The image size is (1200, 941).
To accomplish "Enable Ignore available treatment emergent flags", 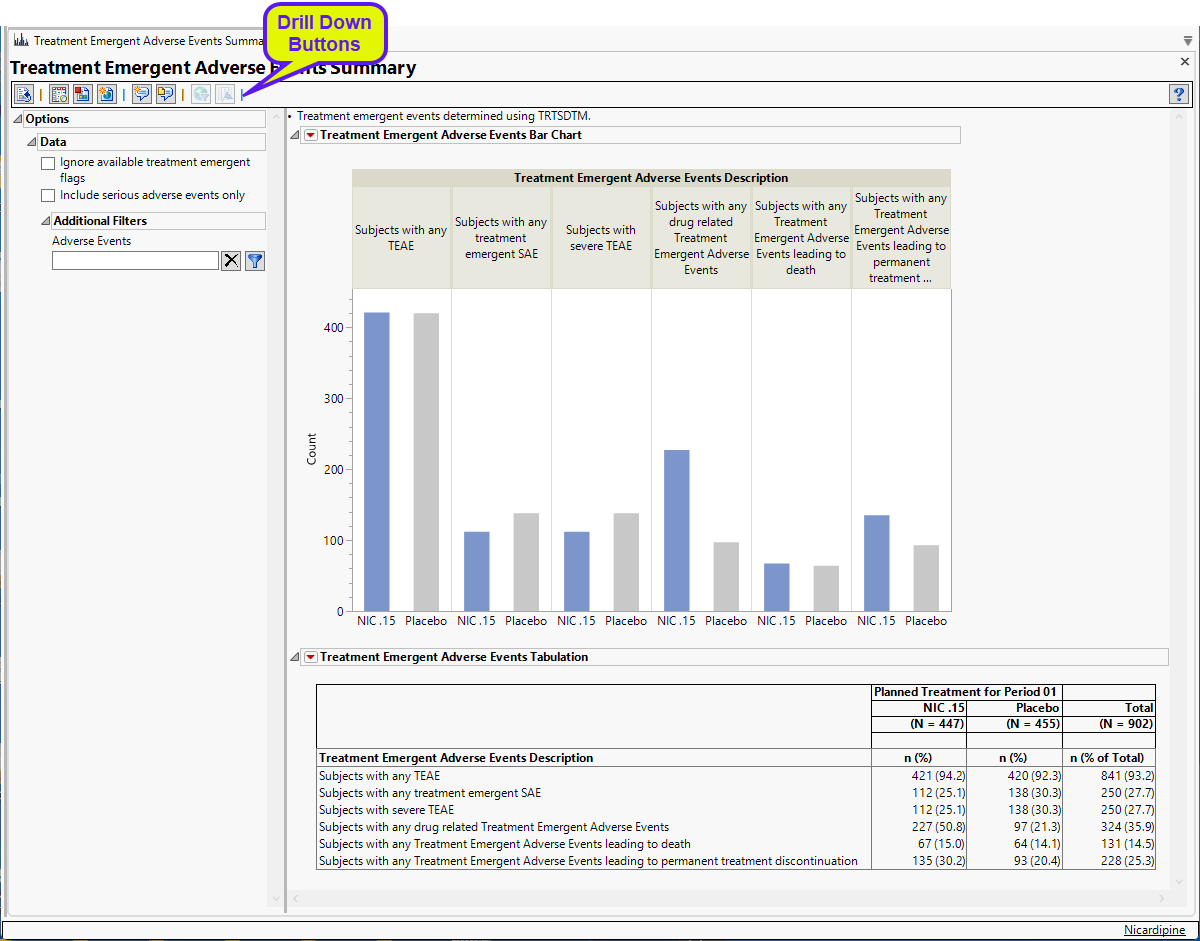I will pyautogui.click(x=48, y=163).
